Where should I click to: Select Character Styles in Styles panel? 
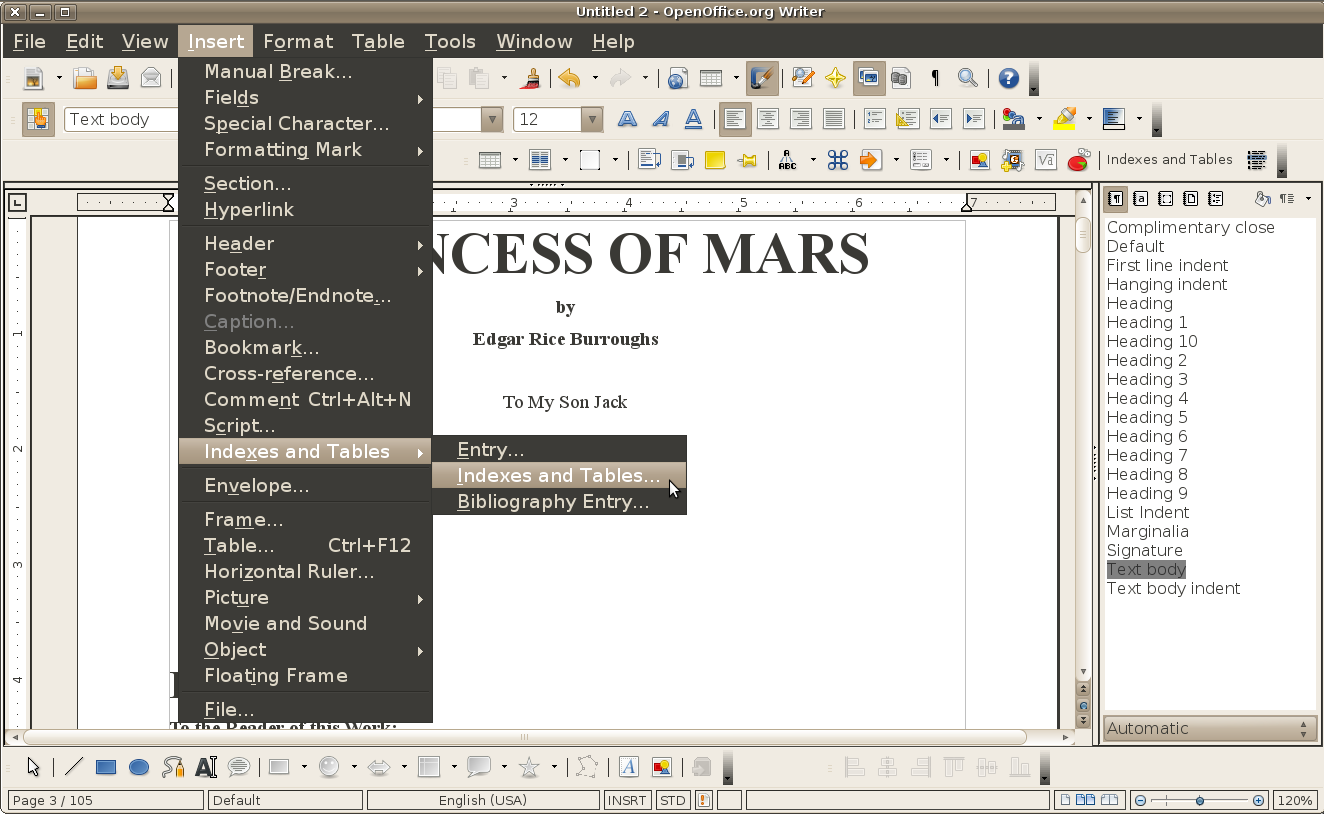tap(1140, 199)
